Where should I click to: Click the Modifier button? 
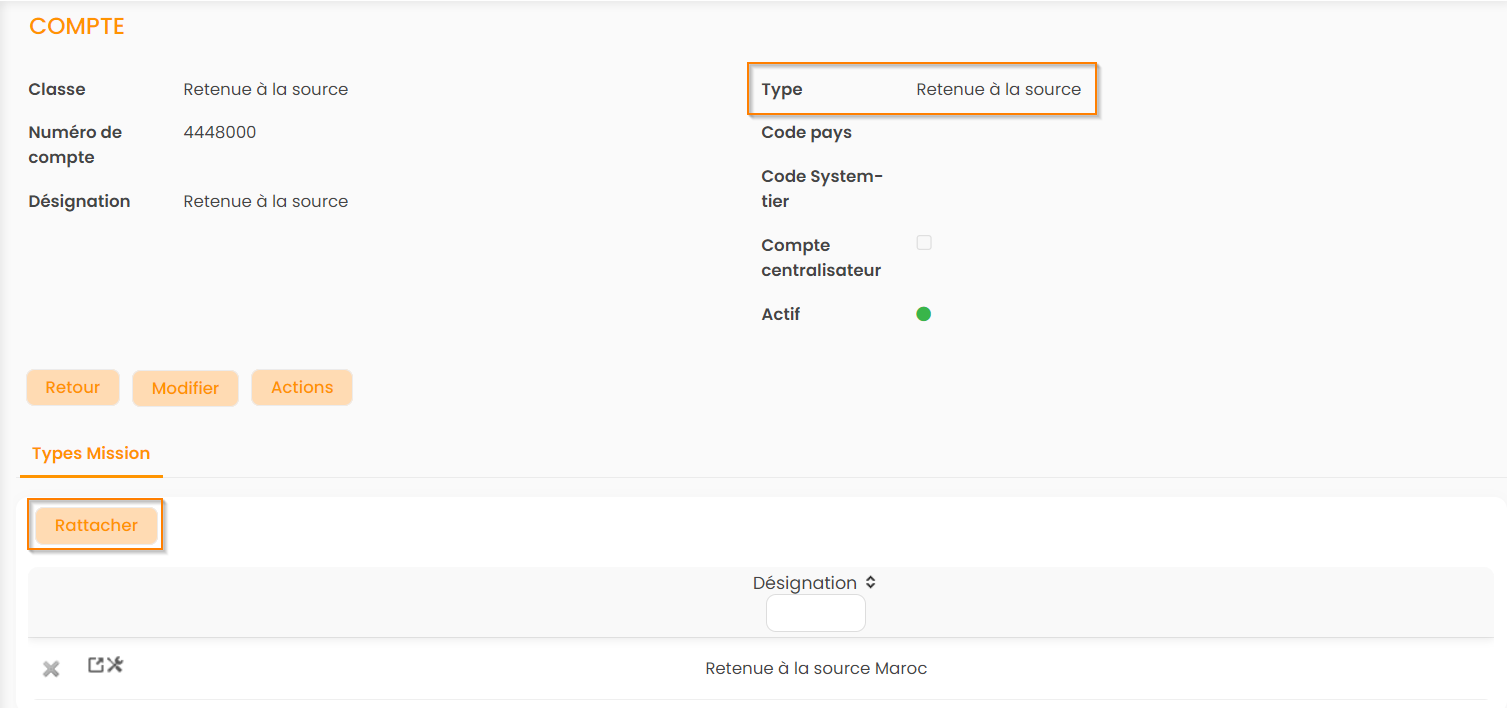(185, 388)
